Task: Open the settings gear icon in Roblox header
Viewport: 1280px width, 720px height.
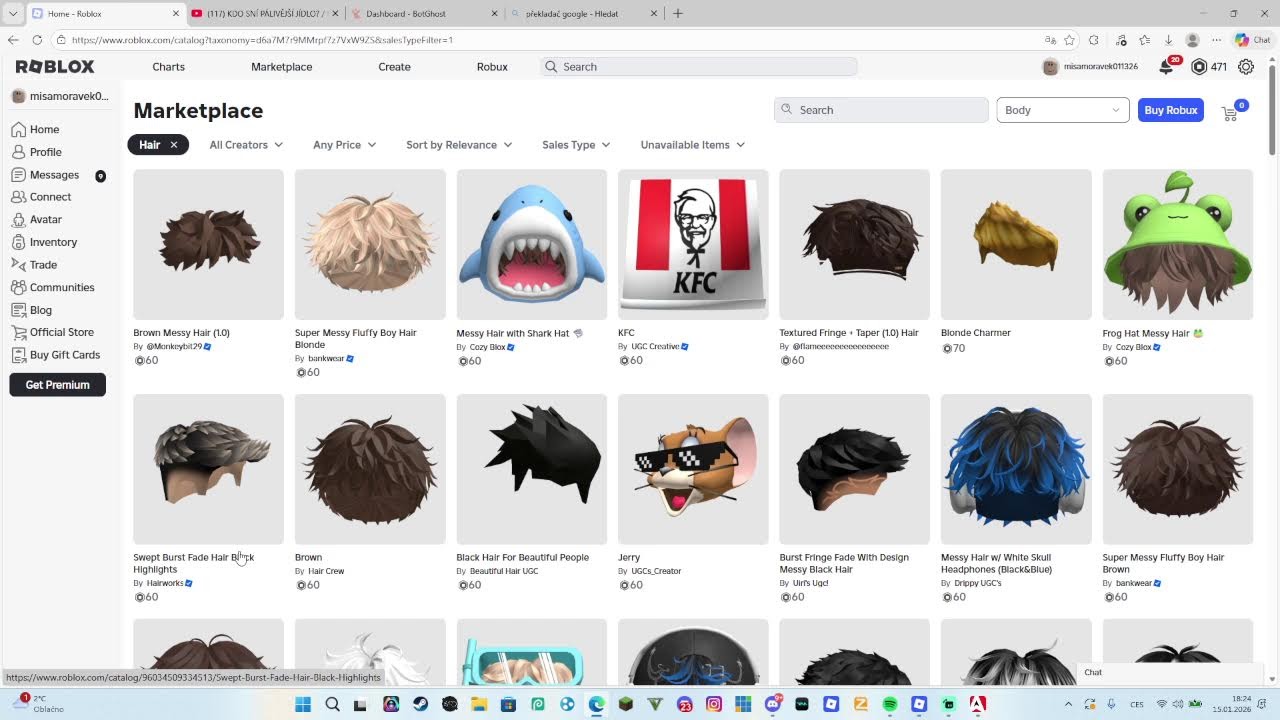Action: [x=1246, y=67]
